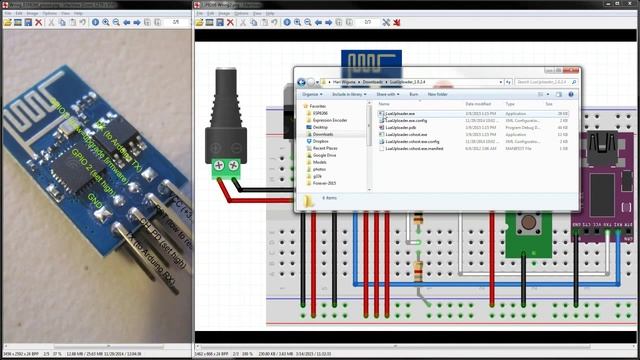Zoom out icon in left IrfanView toolbar
Viewport: 640px width, 360px height.
tap(116, 22)
